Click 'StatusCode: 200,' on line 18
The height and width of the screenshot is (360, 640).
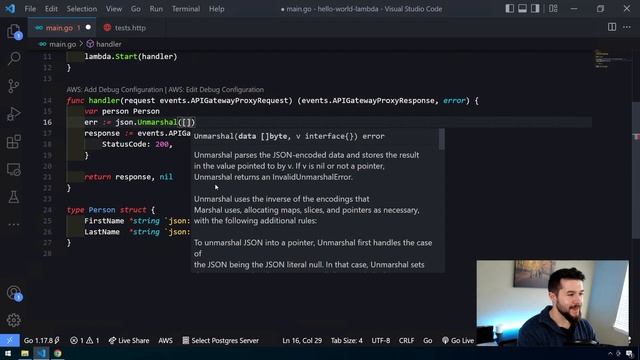click(x=137, y=144)
